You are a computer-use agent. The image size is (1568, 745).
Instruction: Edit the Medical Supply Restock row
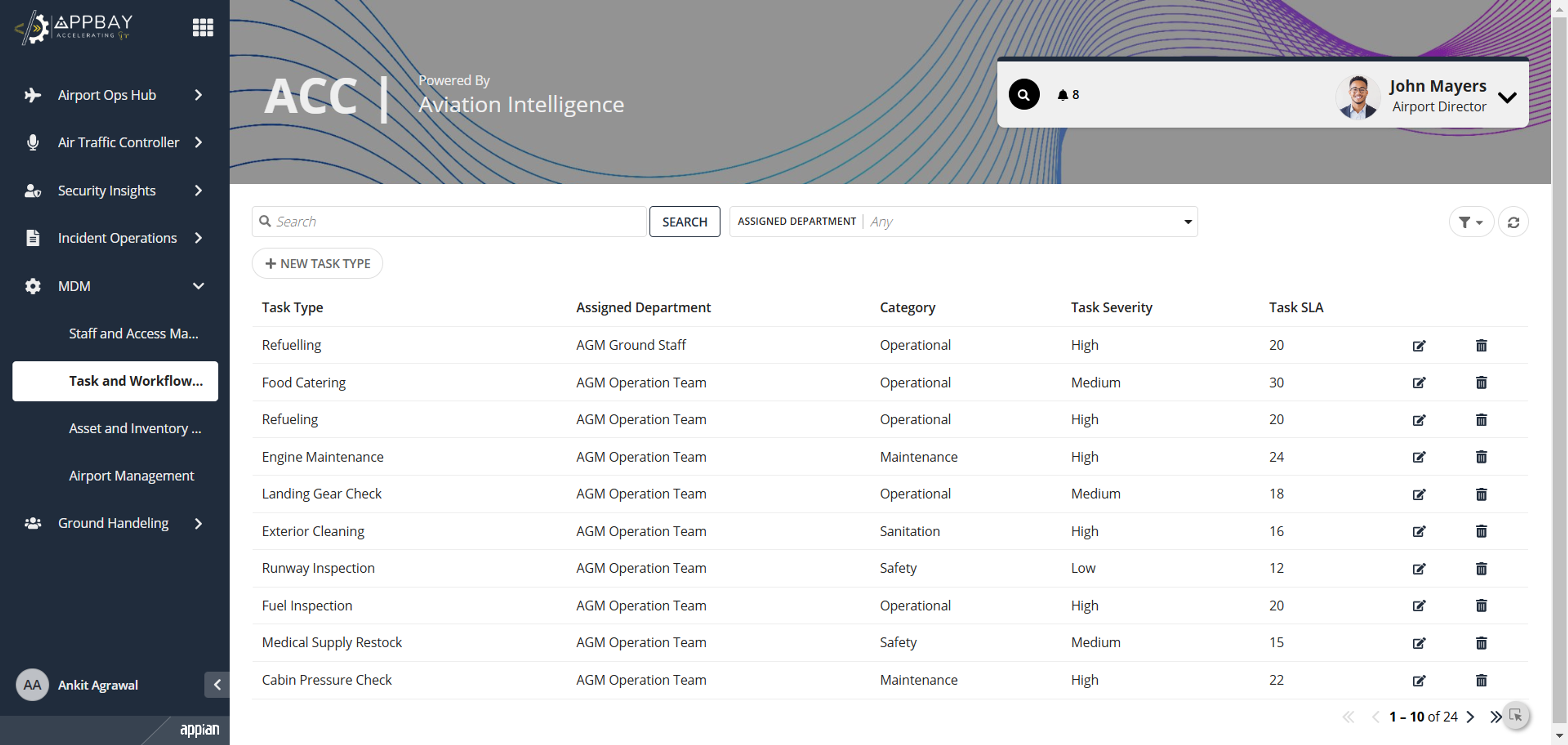1419,643
